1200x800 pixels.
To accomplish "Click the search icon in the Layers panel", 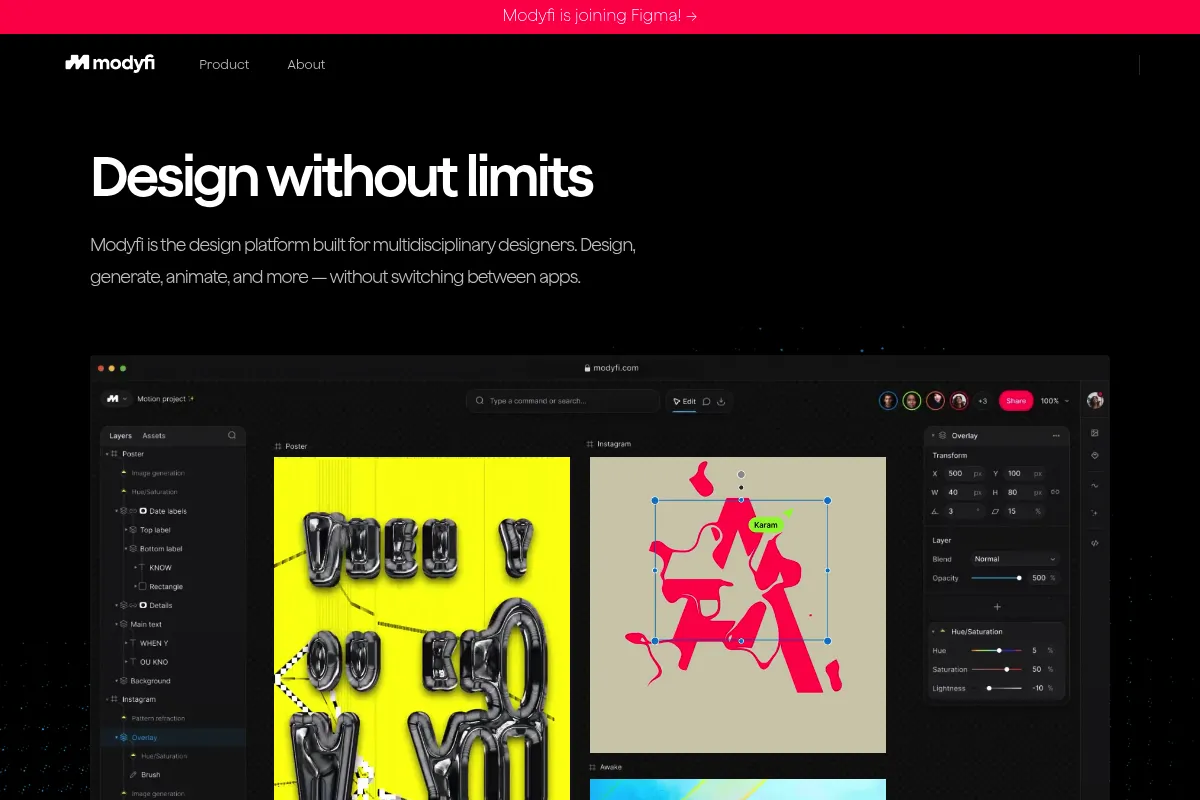I will pos(232,435).
